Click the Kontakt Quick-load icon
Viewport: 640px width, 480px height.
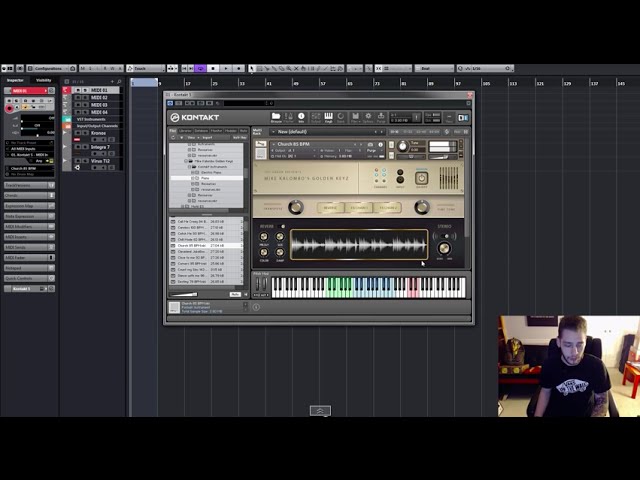point(341,117)
